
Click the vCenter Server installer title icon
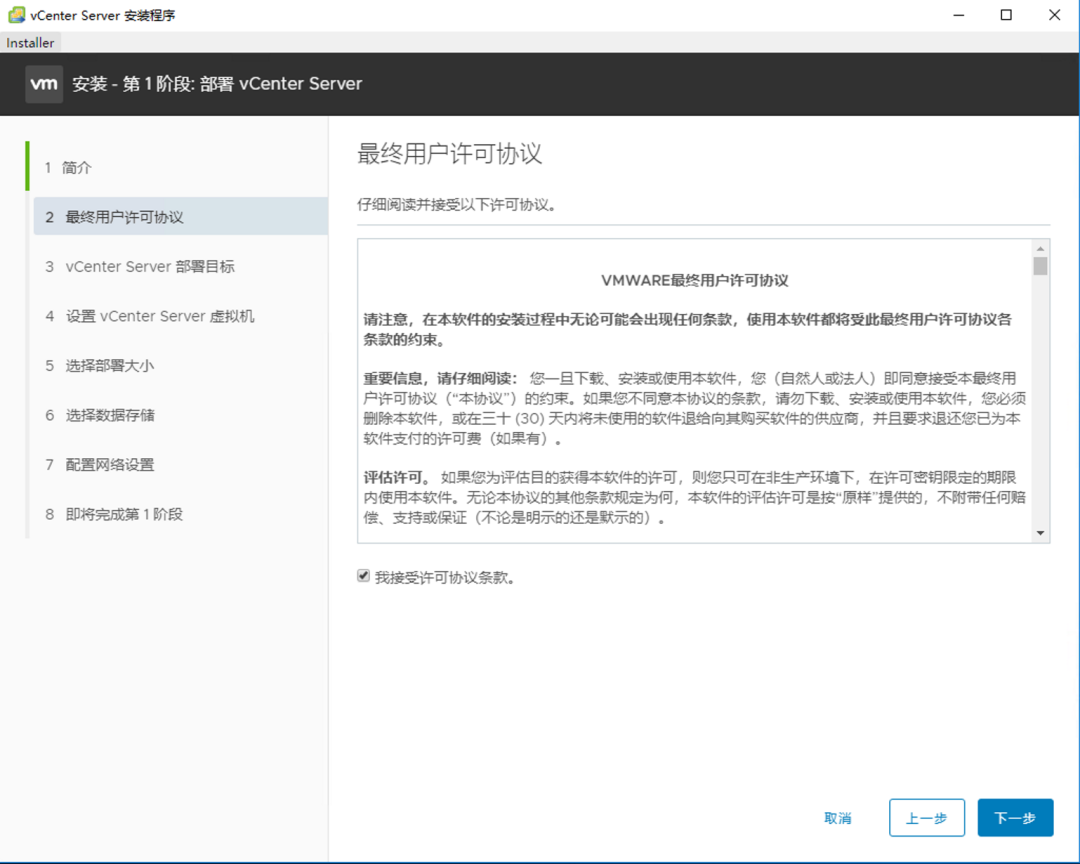tap(17, 14)
